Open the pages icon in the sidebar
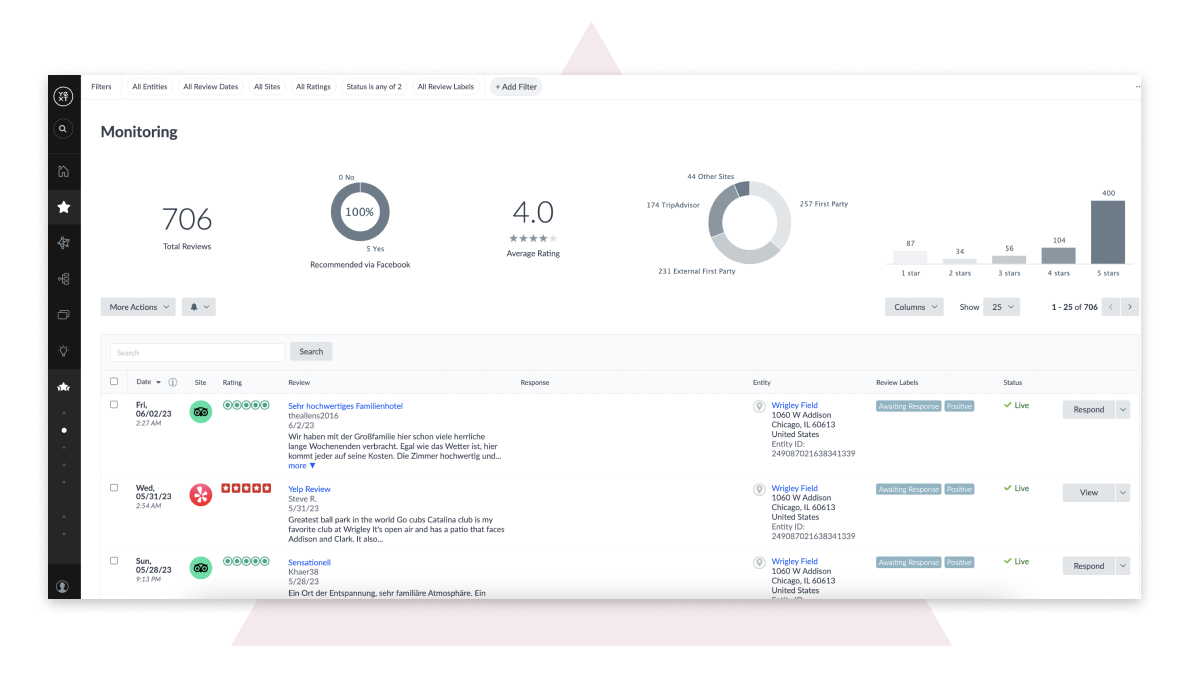The height and width of the screenshot is (675, 1184). 63,315
